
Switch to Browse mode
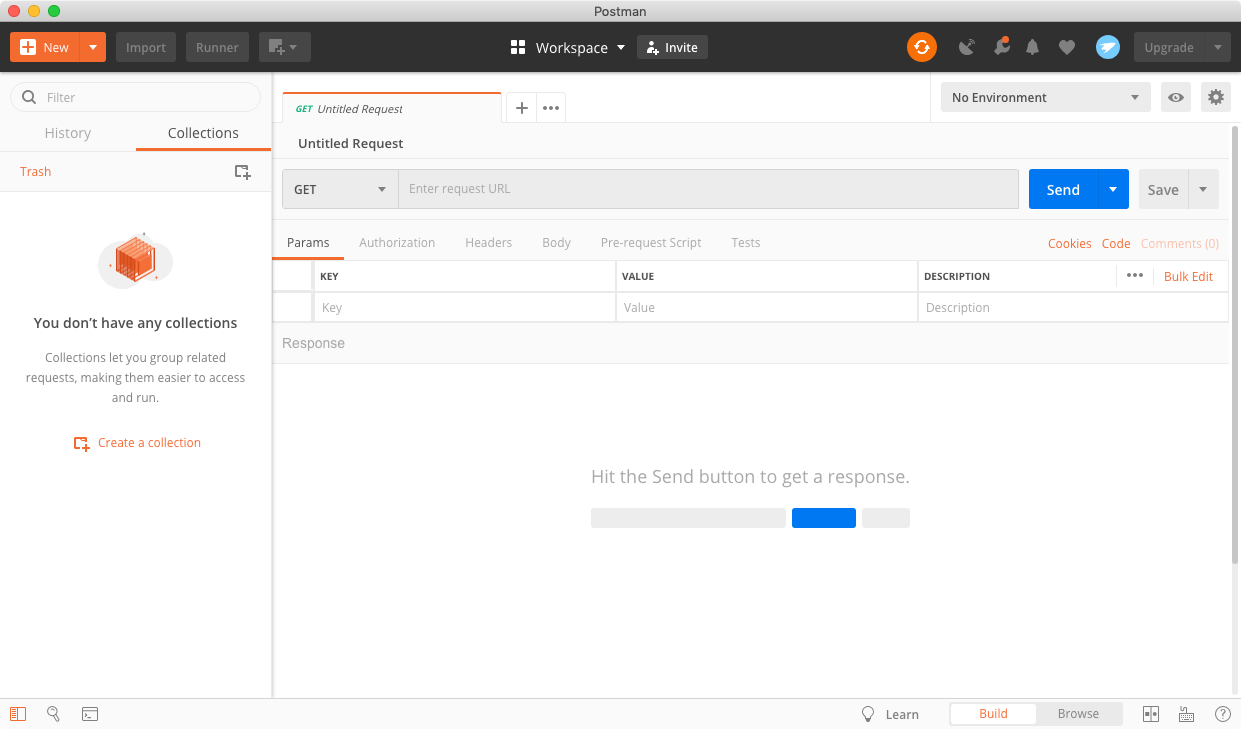click(1078, 714)
